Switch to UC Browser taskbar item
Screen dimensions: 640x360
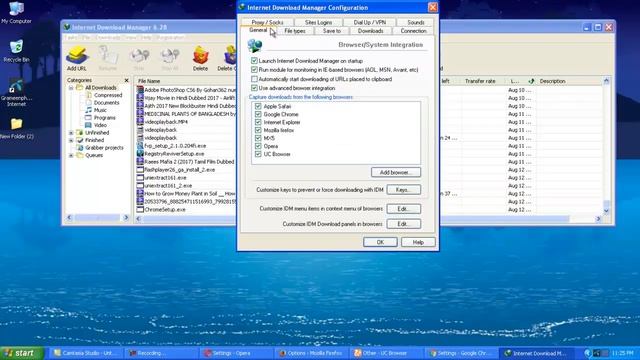click(x=385, y=353)
